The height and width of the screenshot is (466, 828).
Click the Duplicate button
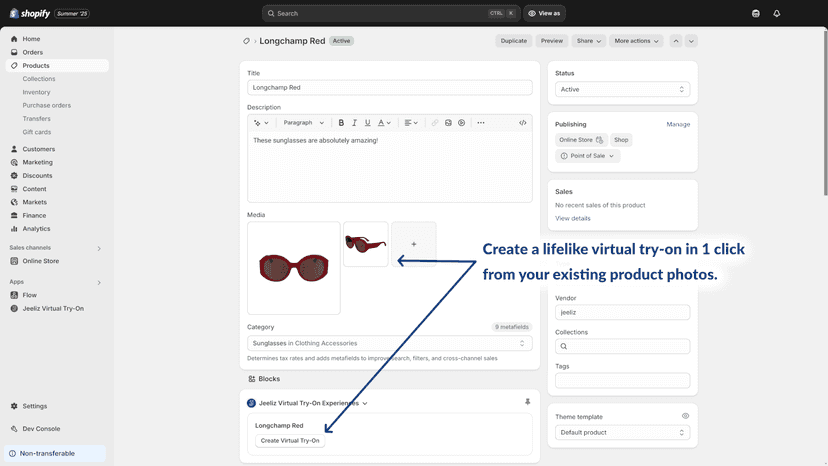point(513,41)
